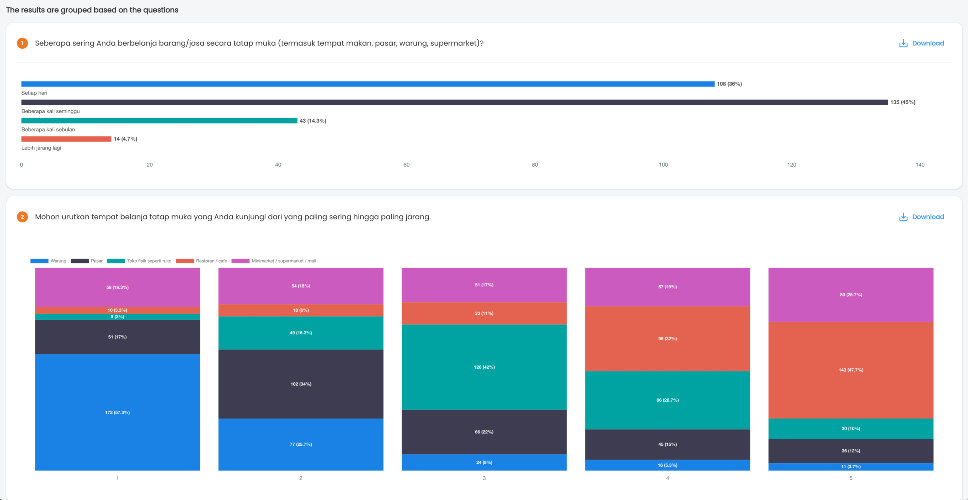The height and width of the screenshot is (500, 968).
Task: Select rank 3 teal '126 (42%)' segment
Action: 484,367
